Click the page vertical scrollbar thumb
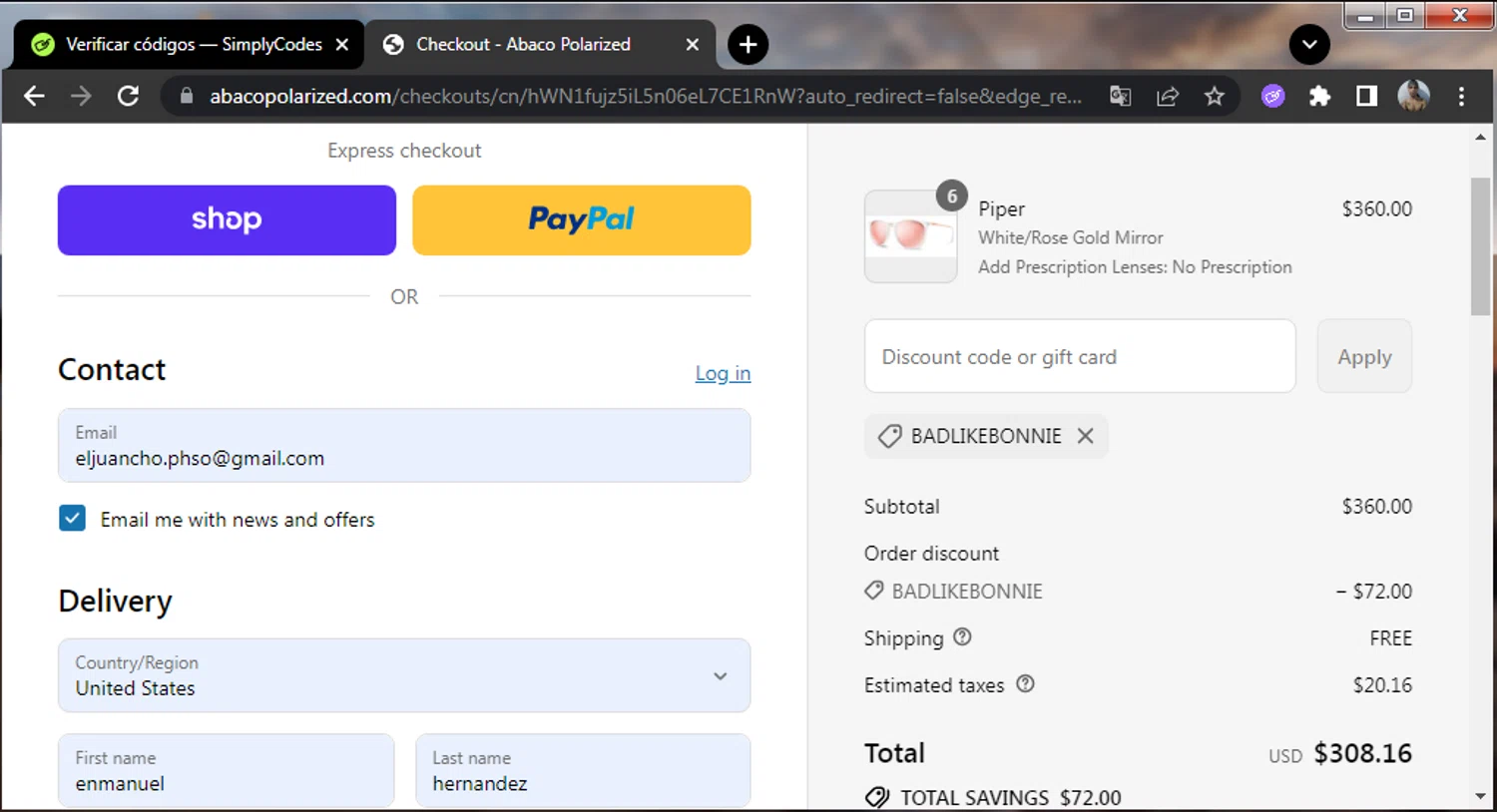Screen dimensions: 1497x812 coord(1480,246)
